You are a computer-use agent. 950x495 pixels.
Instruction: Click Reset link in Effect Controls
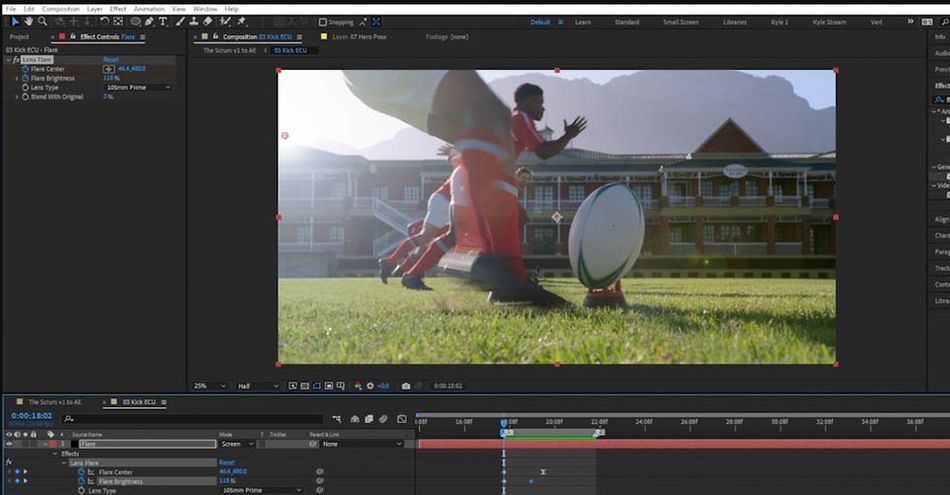[x=111, y=60]
